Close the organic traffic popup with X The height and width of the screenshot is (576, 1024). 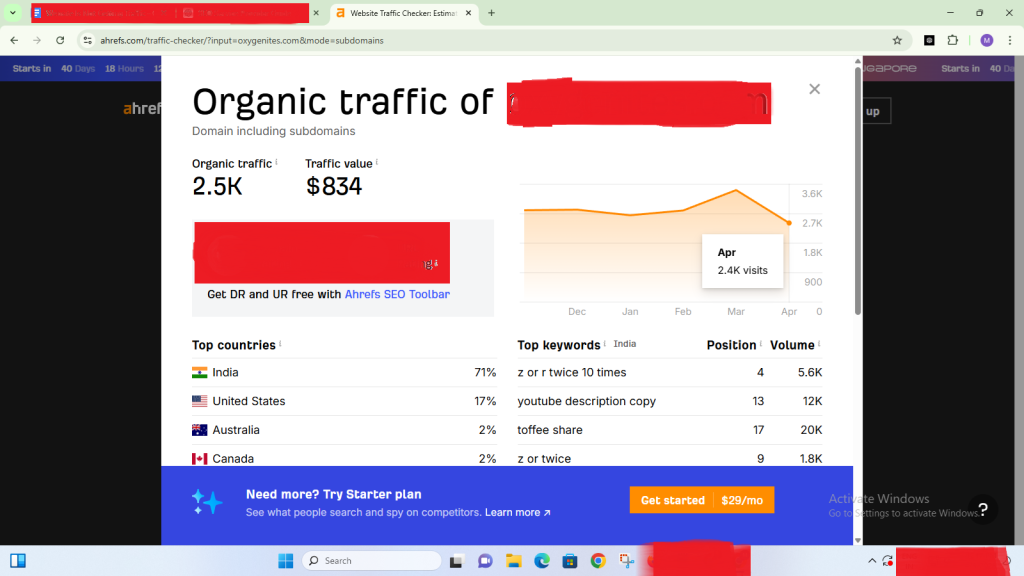click(814, 89)
